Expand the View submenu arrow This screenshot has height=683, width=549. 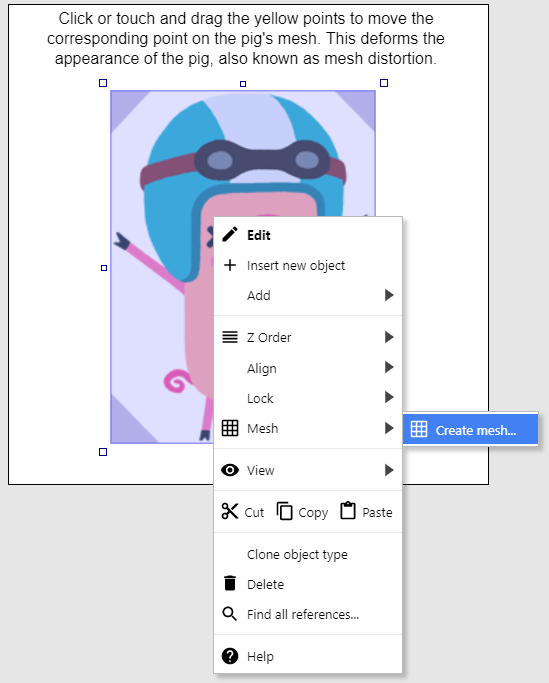click(x=389, y=470)
